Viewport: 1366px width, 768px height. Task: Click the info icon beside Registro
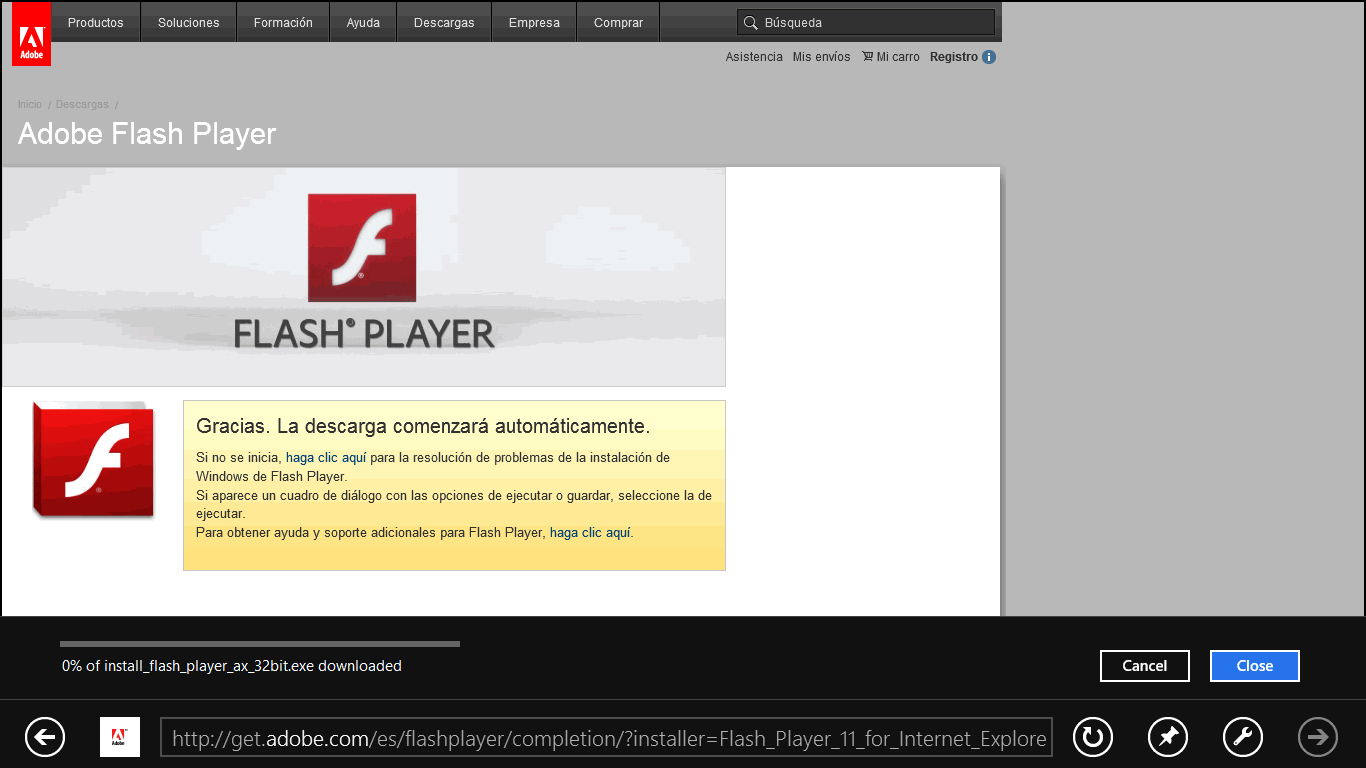pyautogui.click(x=989, y=57)
